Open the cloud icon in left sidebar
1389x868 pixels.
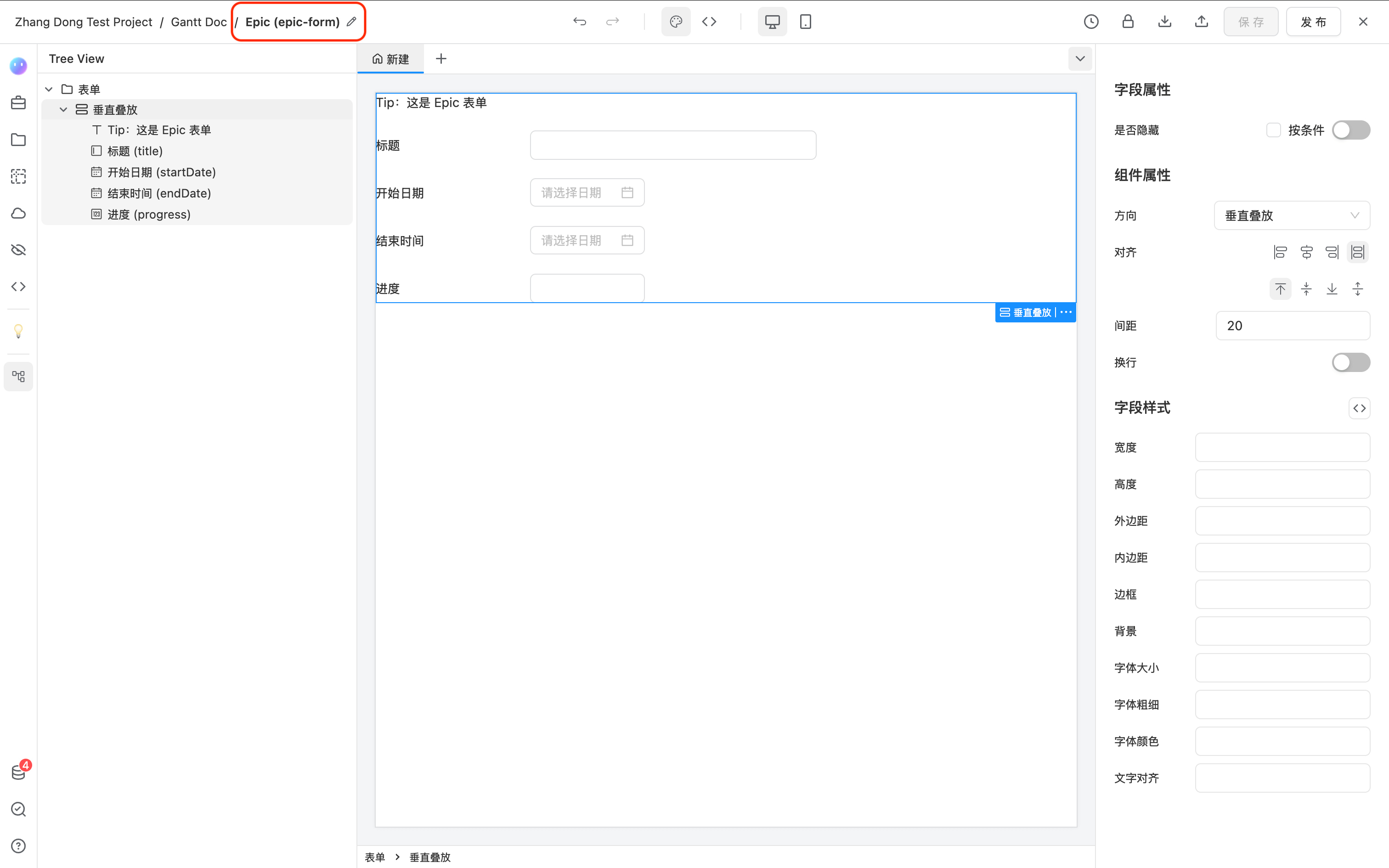pyautogui.click(x=18, y=213)
